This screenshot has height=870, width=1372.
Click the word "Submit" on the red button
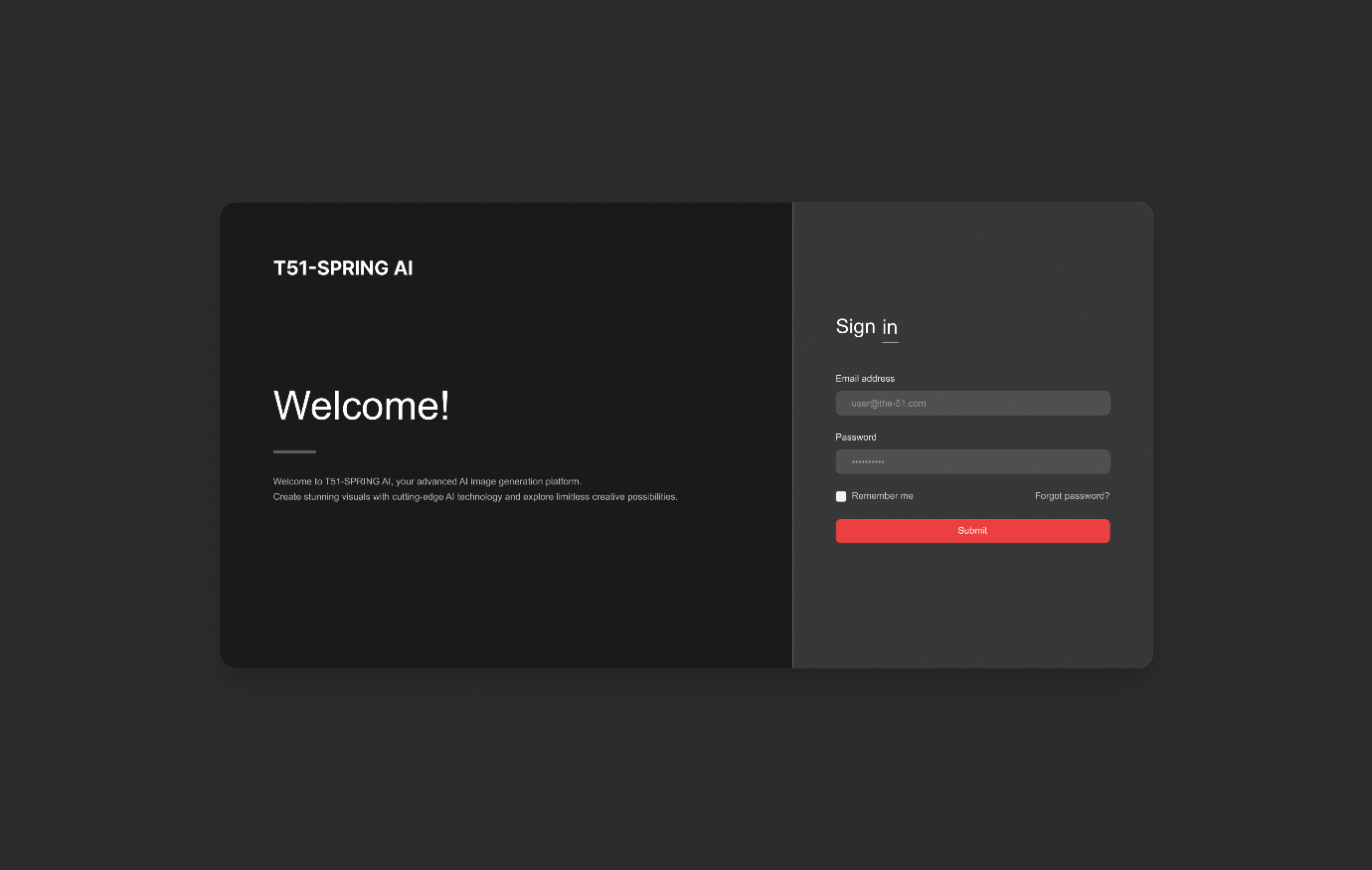[972, 531]
